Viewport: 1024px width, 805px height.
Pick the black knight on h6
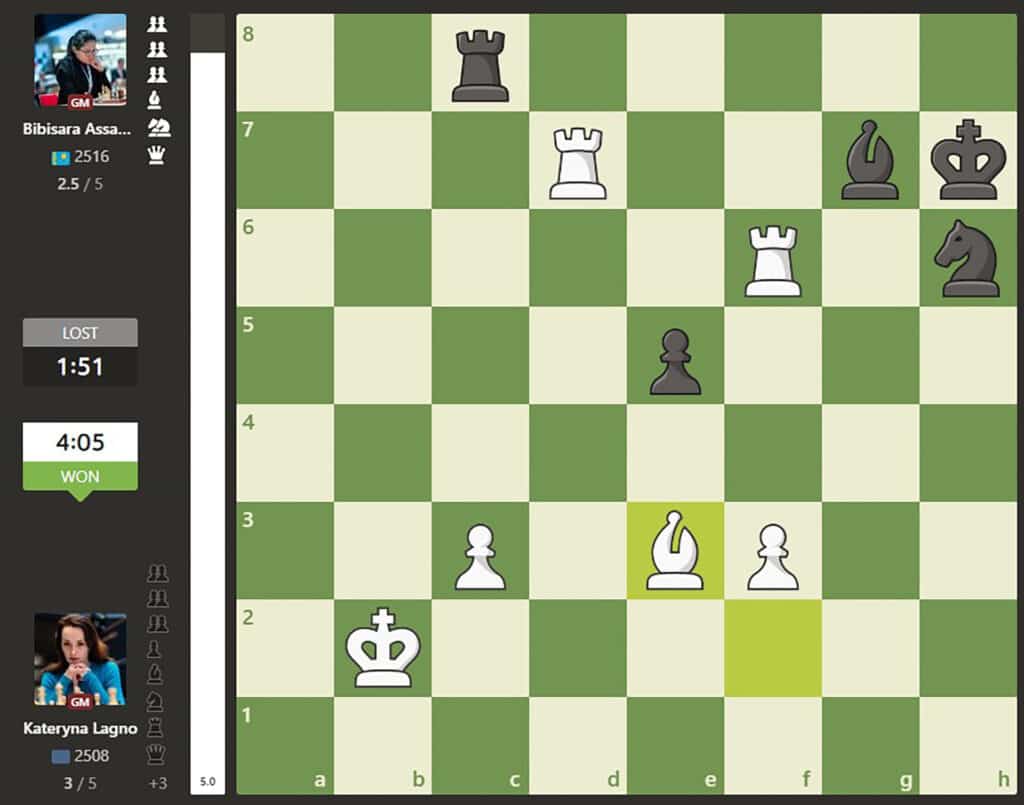tap(967, 258)
